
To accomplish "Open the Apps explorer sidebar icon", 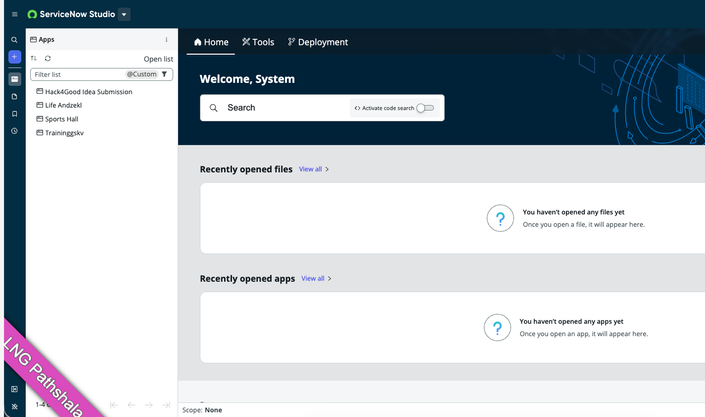I will [14, 79].
